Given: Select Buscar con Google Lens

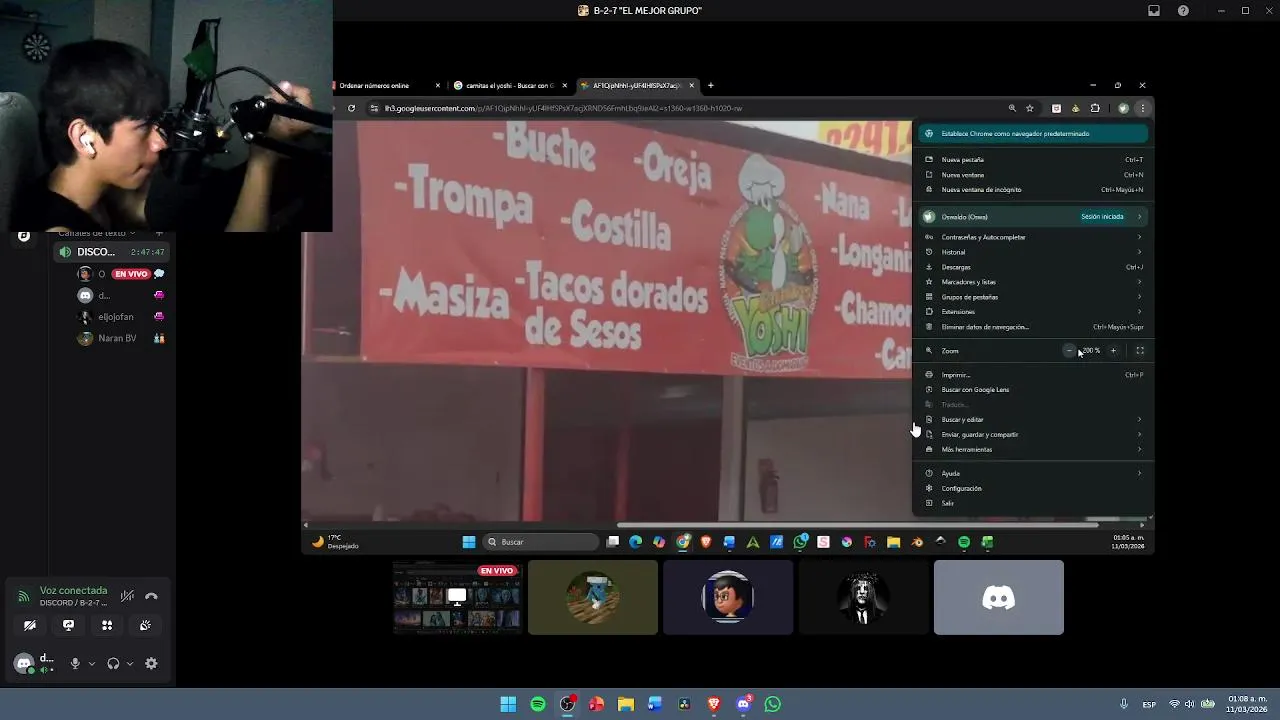Looking at the screenshot, I should pyautogui.click(x=1034, y=390).
